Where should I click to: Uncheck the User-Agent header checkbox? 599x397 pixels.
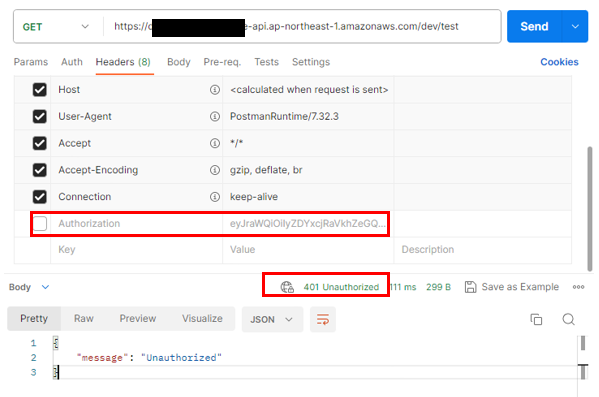pyautogui.click(x=40, y=117)
